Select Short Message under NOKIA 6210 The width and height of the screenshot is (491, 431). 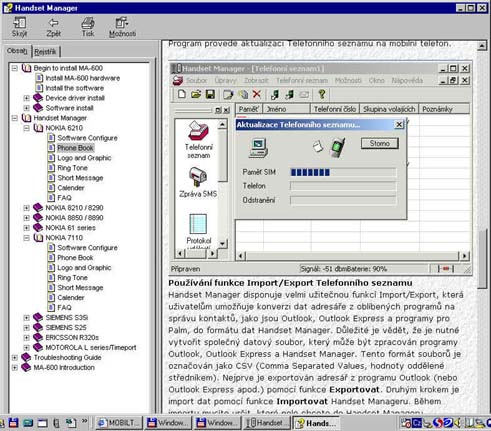[80, 178]
